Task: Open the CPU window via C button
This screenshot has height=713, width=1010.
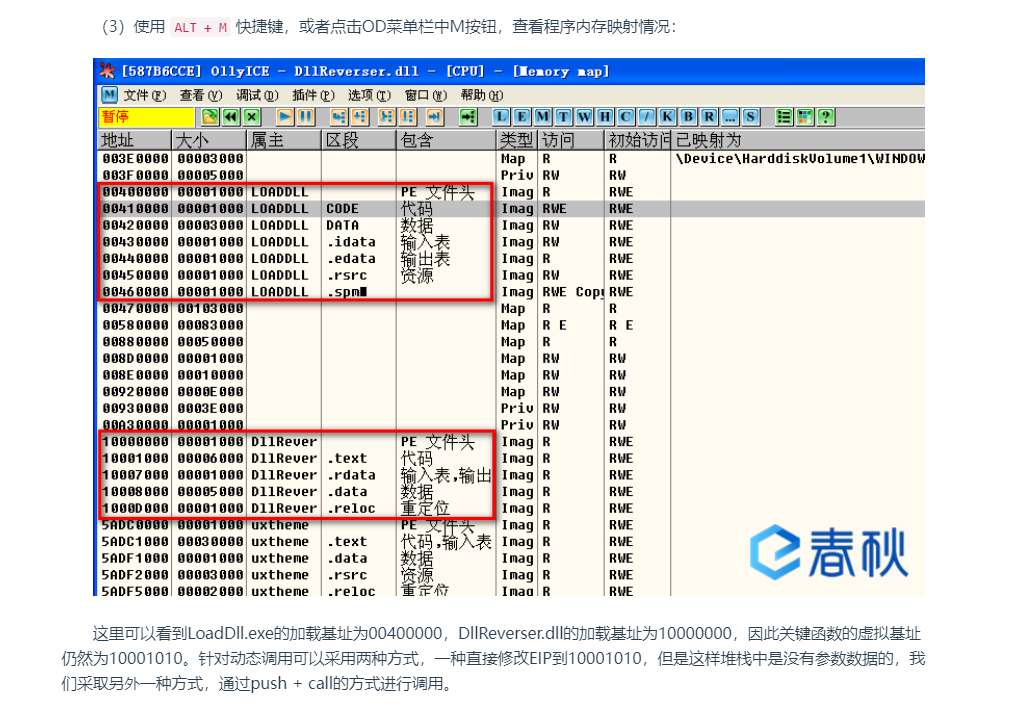Action: point(625,117)
